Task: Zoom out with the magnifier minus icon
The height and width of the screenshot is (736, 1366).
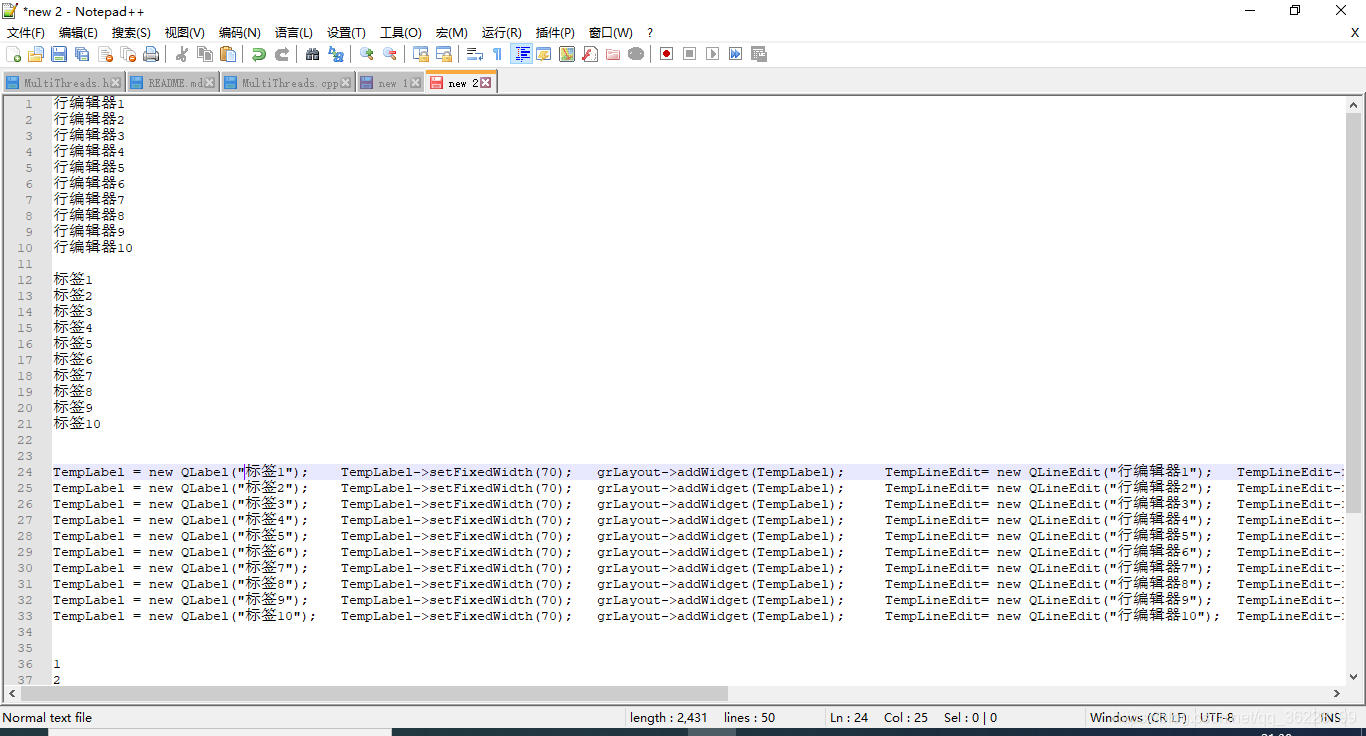Action: pos(390,54)
